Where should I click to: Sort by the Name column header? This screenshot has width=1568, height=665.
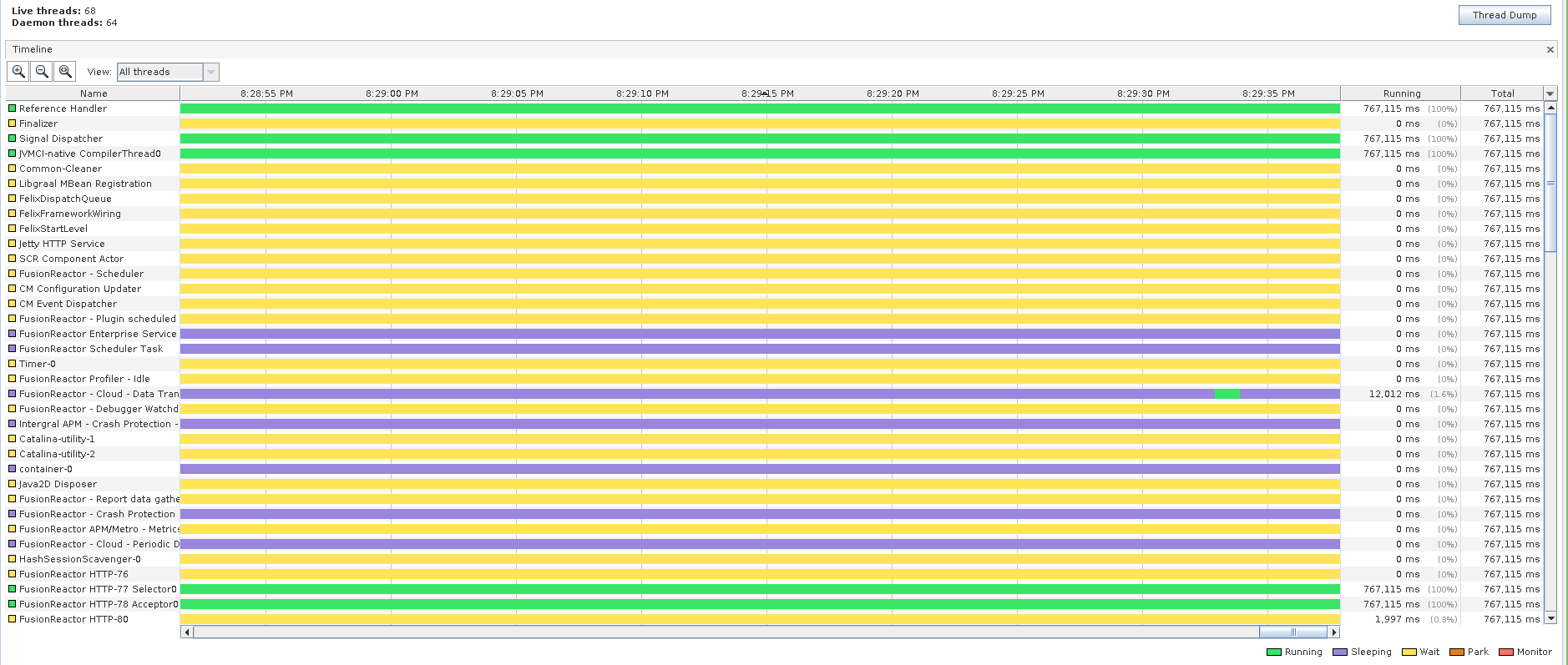click(94, 93)
